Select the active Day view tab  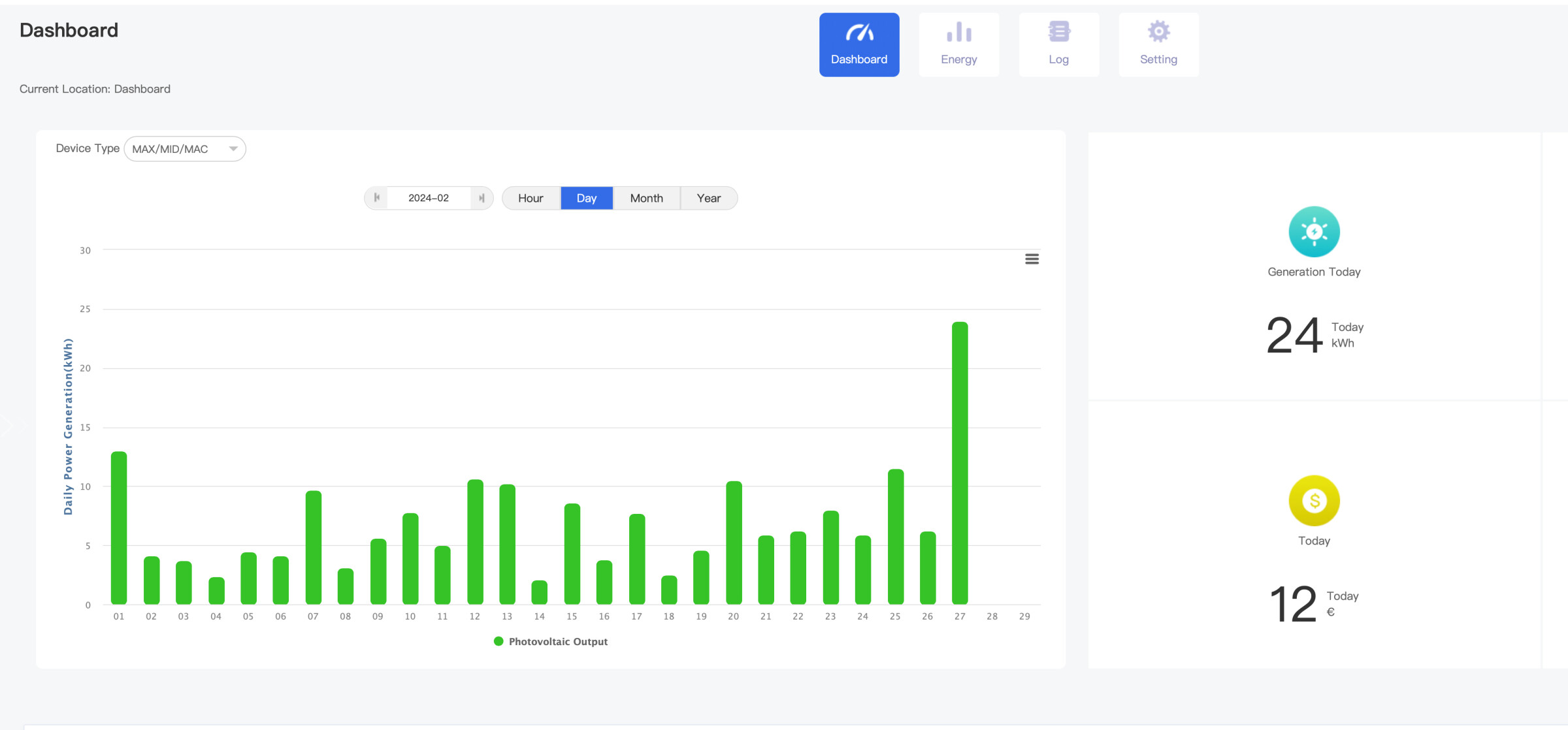click(x=586, y=198)
